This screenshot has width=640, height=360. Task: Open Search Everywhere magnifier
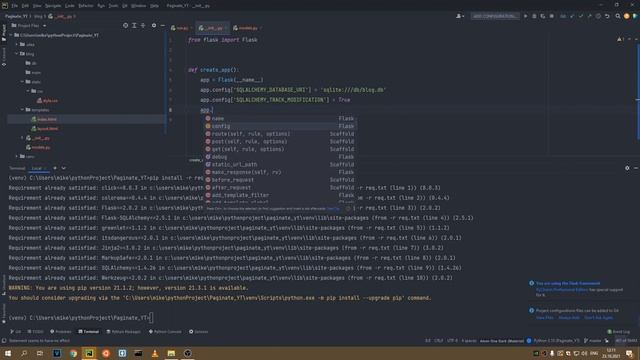point(618,16)
